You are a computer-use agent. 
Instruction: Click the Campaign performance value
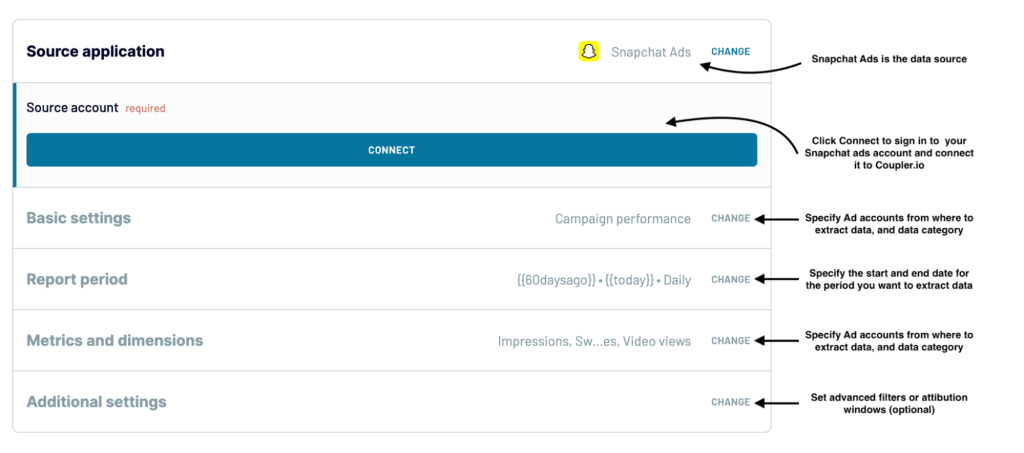pyautogui.click(x=623, y=219)
